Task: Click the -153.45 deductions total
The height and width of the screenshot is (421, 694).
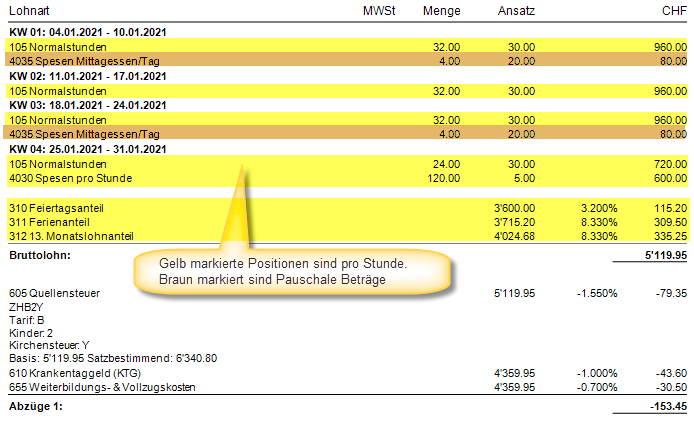Action: tap(666, 406)
